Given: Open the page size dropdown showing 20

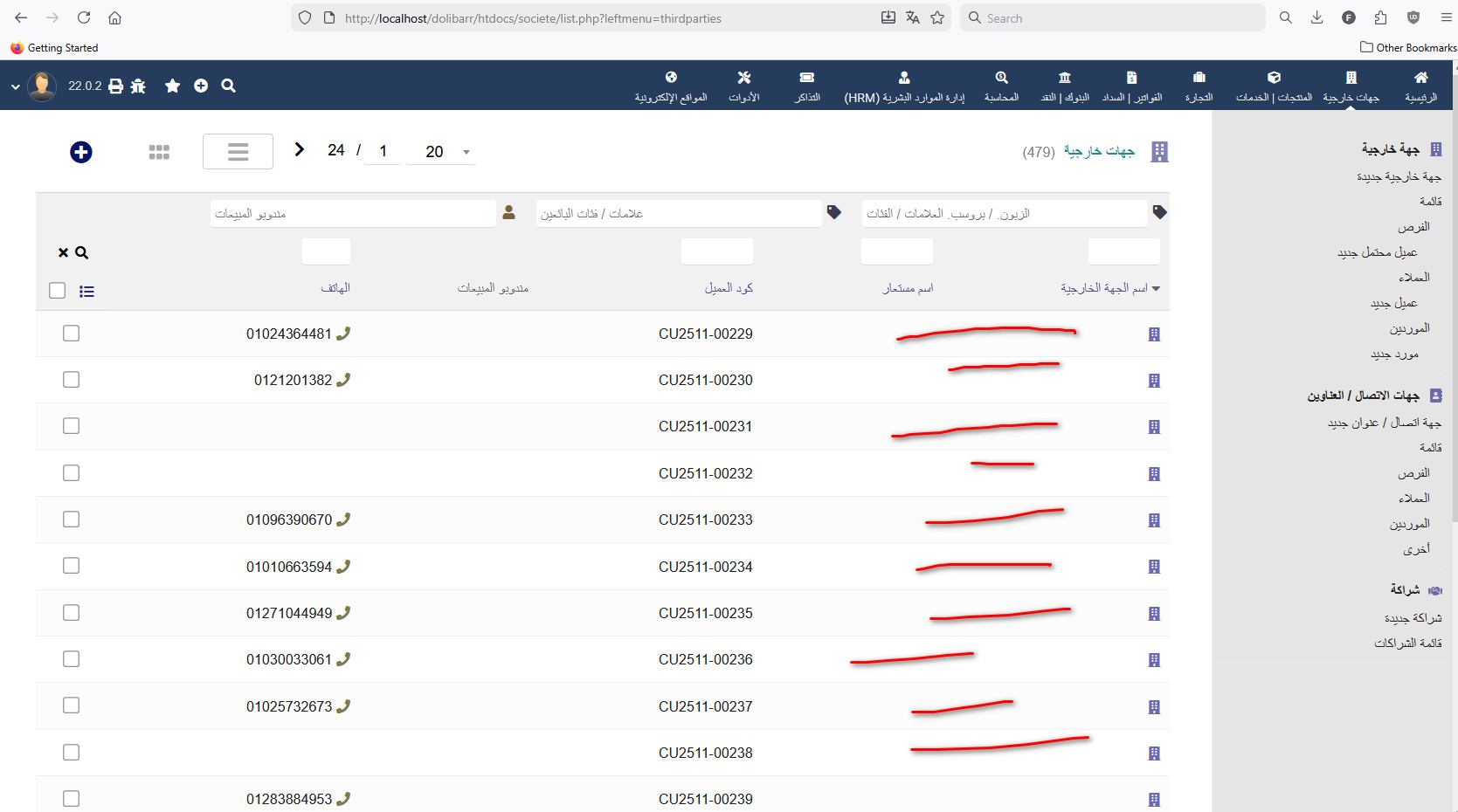Looking at the screenshot, I should [447, 152].
